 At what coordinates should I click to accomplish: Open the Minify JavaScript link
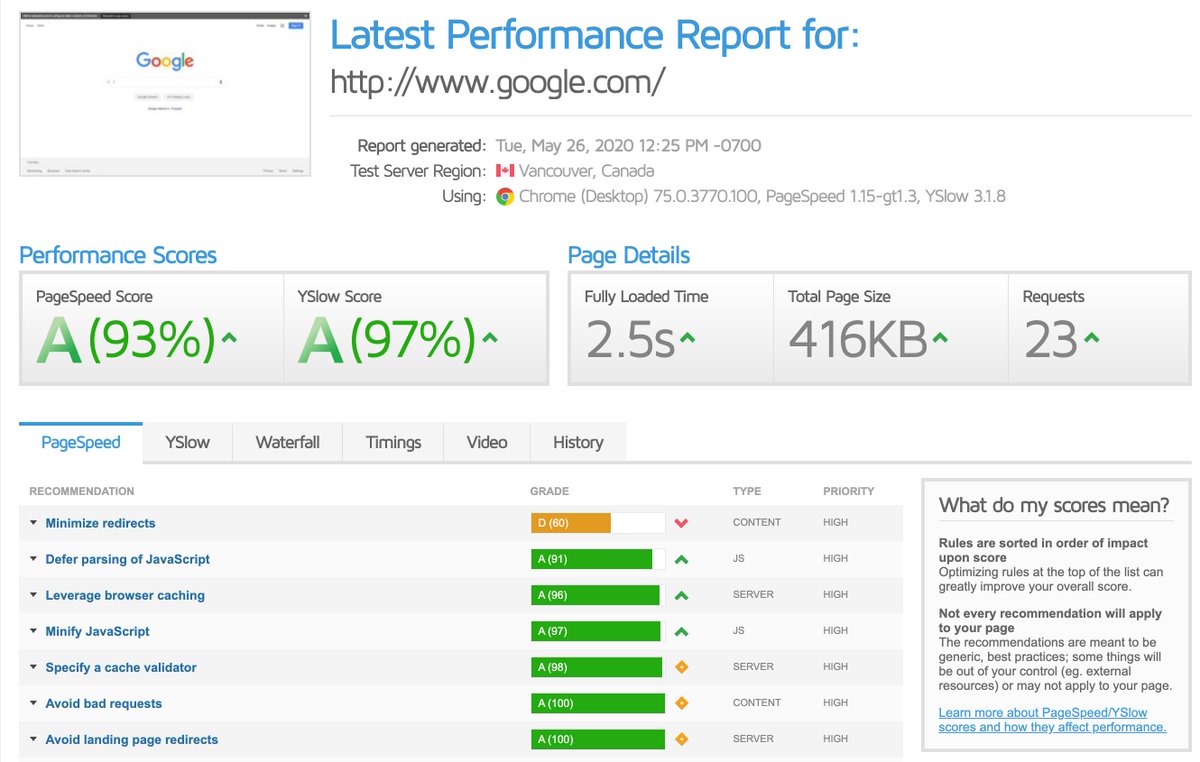pos(97,631)
